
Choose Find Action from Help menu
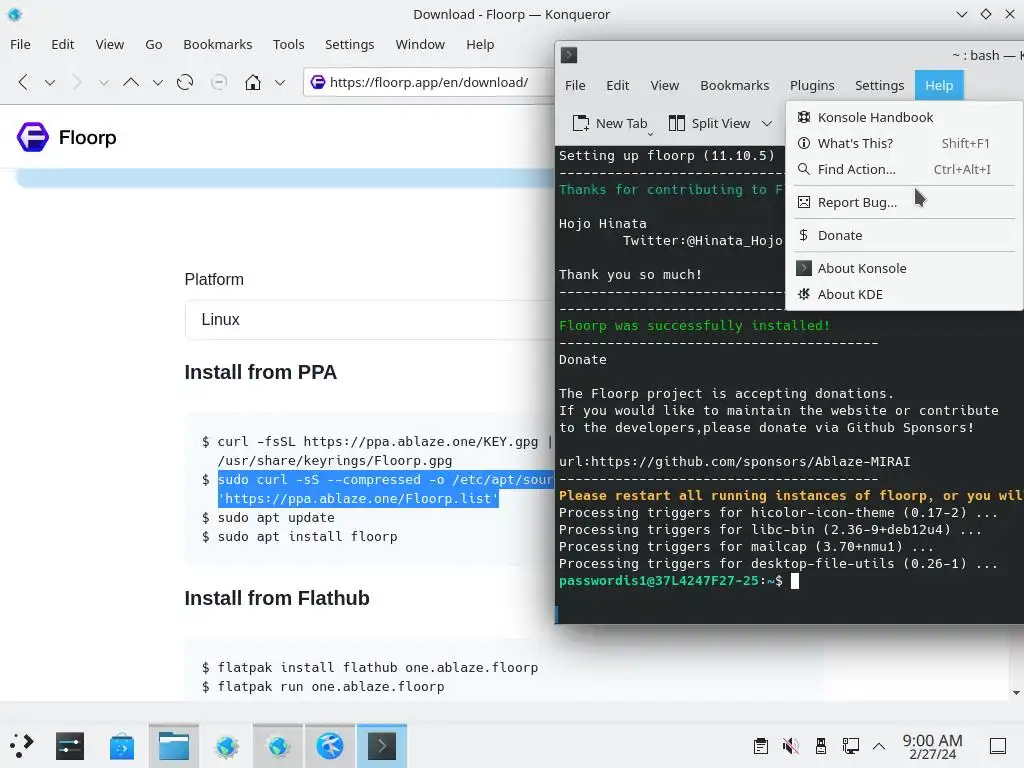(x=904, y=170)
